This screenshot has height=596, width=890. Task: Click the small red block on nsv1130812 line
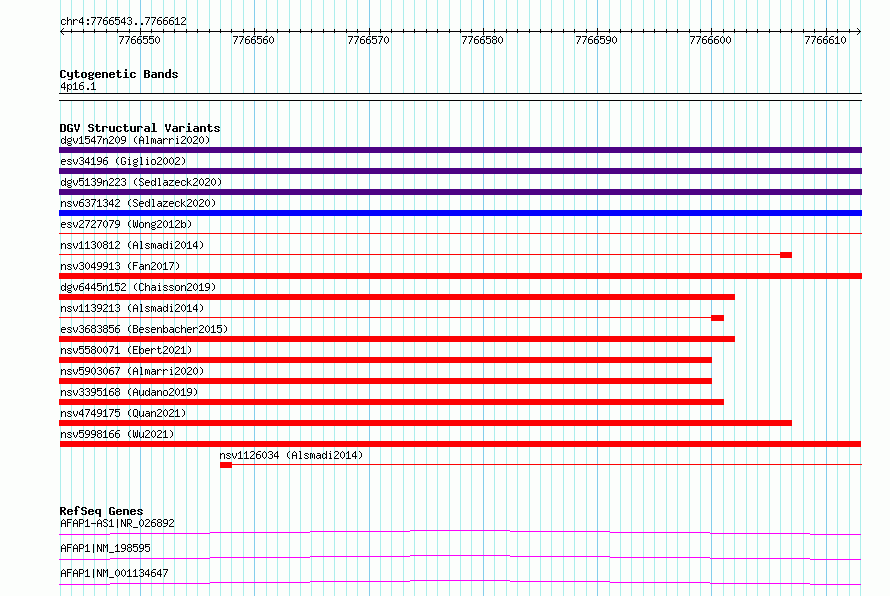pos(786,255)
